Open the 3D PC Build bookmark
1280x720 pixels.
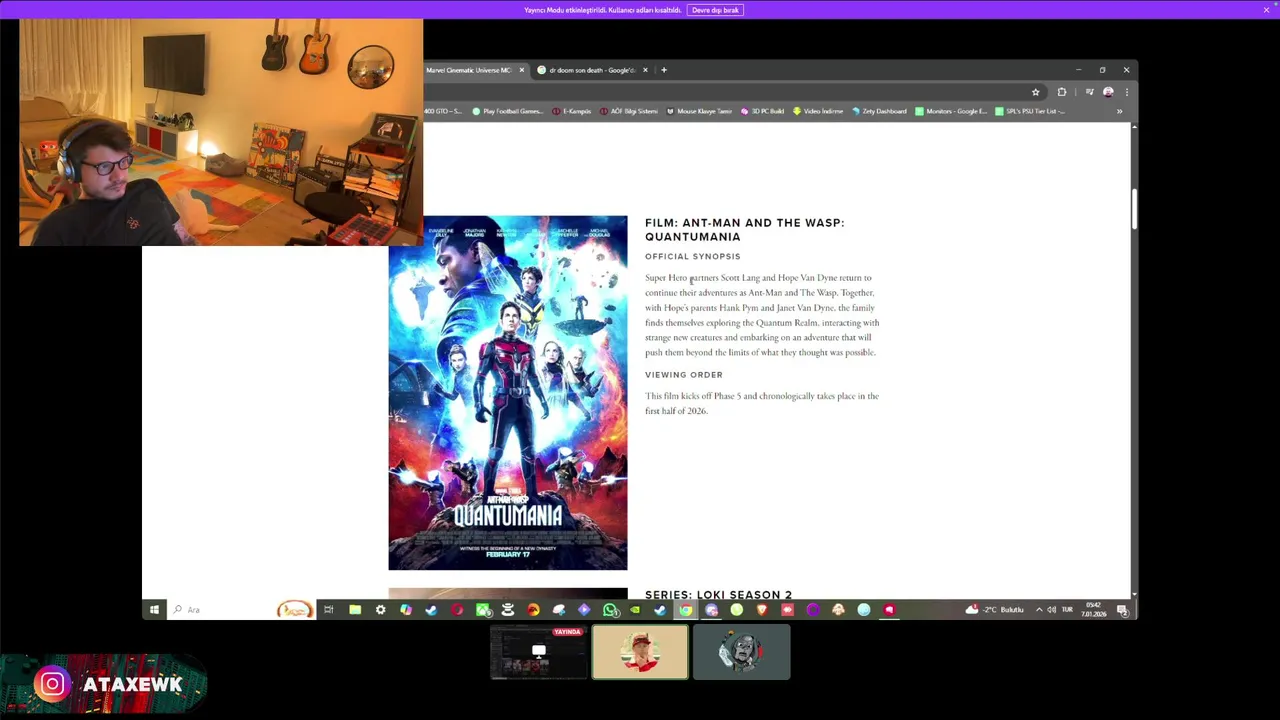(762, 111)
